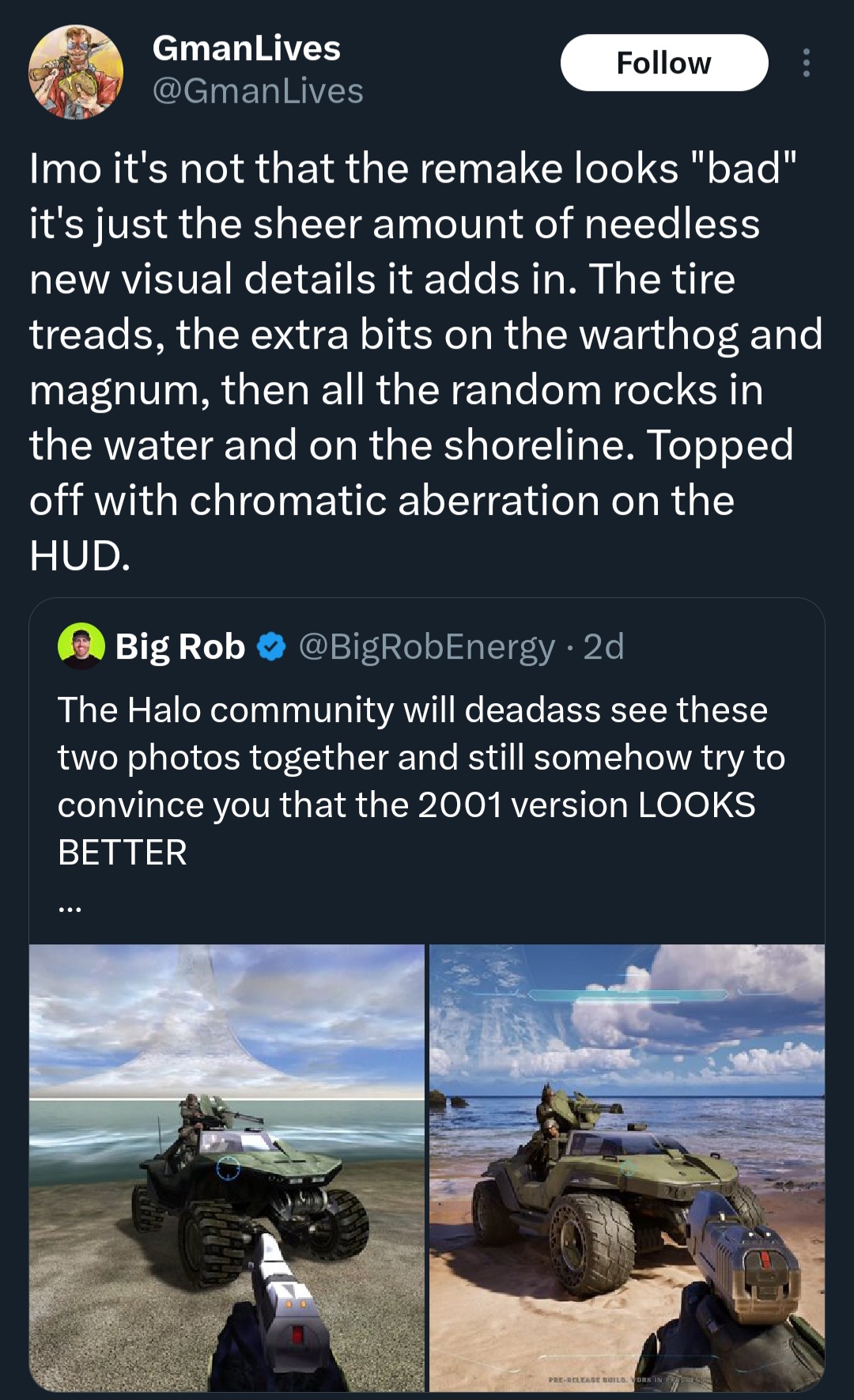Click the Big Rob display name
Screen dimensions: 854x1400
click(x=180, y=646)
